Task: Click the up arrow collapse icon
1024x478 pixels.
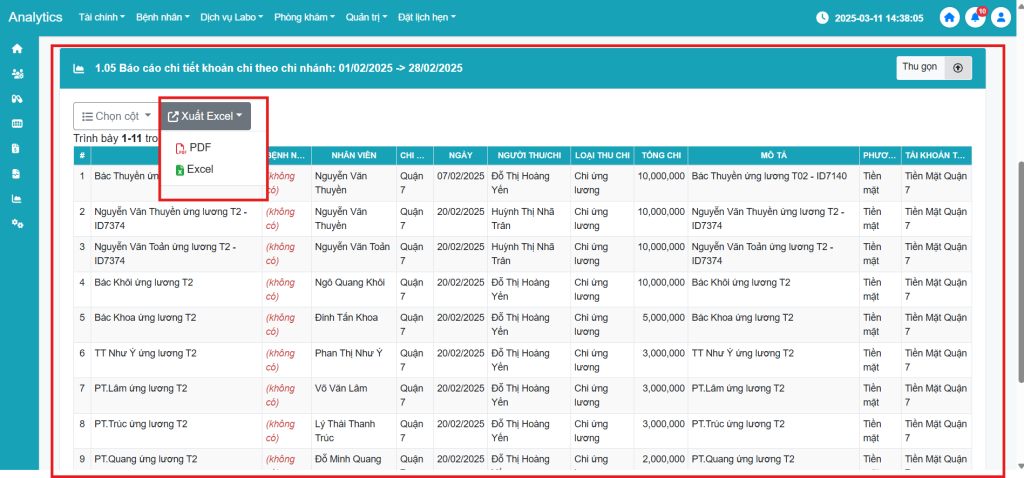Action: [x=958, y=68]
